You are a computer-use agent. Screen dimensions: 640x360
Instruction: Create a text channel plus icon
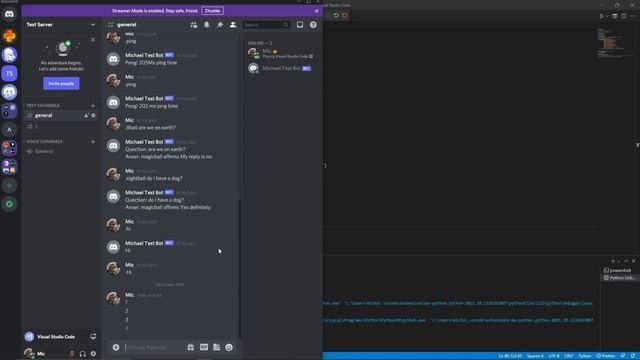point(93,105)
